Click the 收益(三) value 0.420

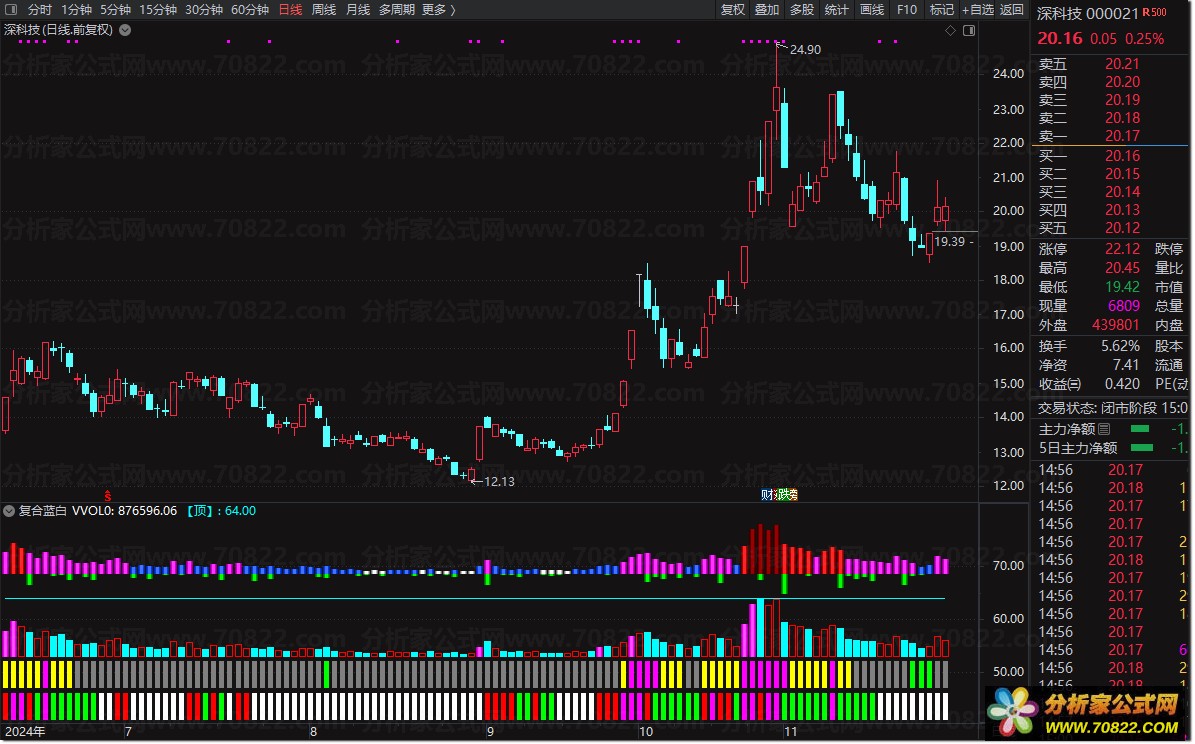click(x=1122, y=384)
